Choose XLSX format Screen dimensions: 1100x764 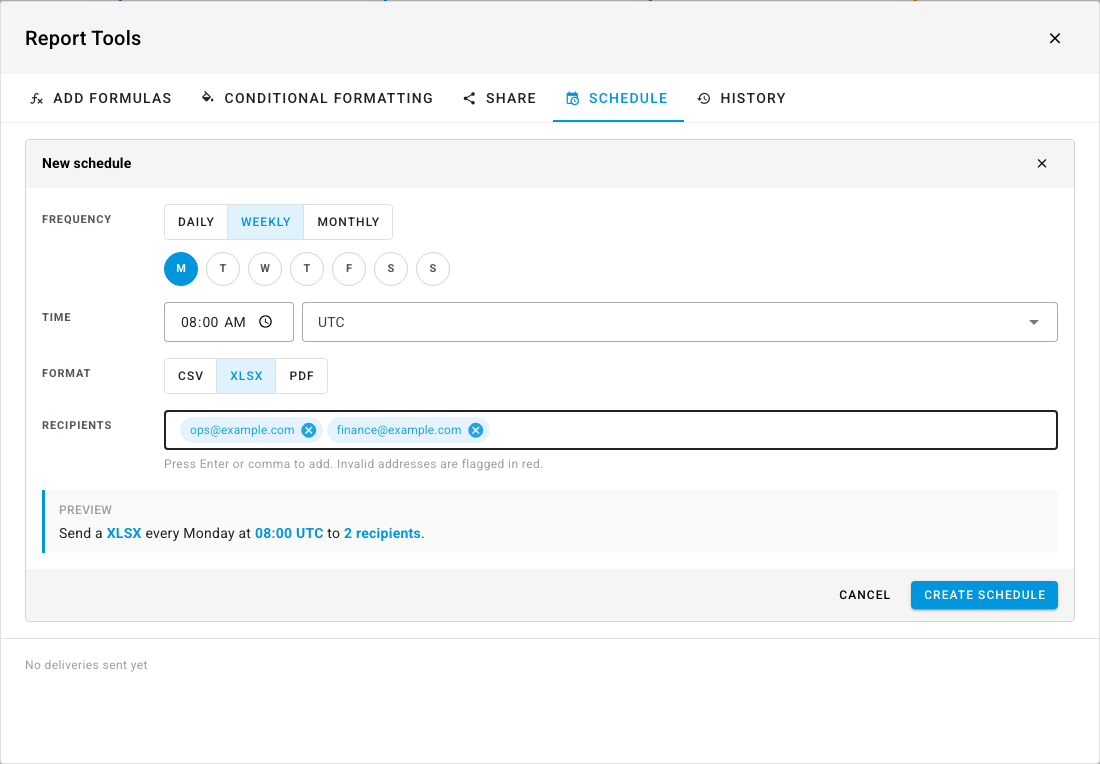(246, 376)
